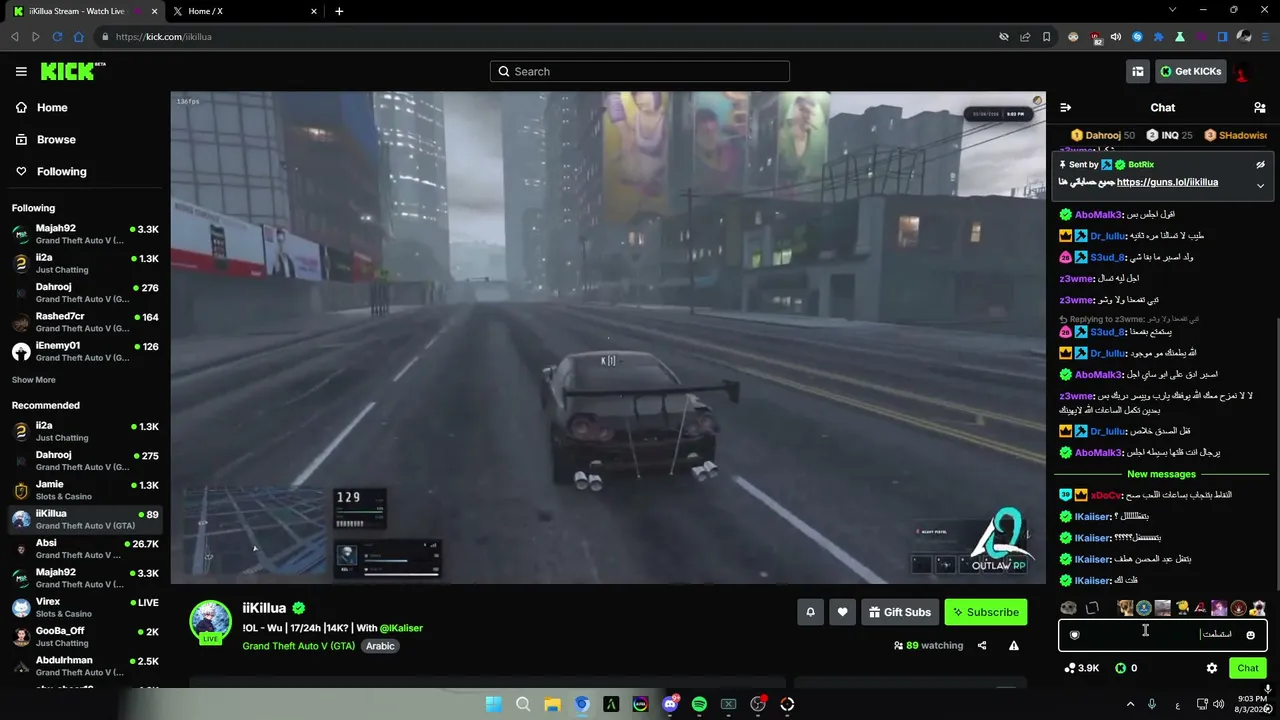Open the chat users list icon
This screenshot has height=720, width=1280.
pyautogui.click(x=1259, y=108)
